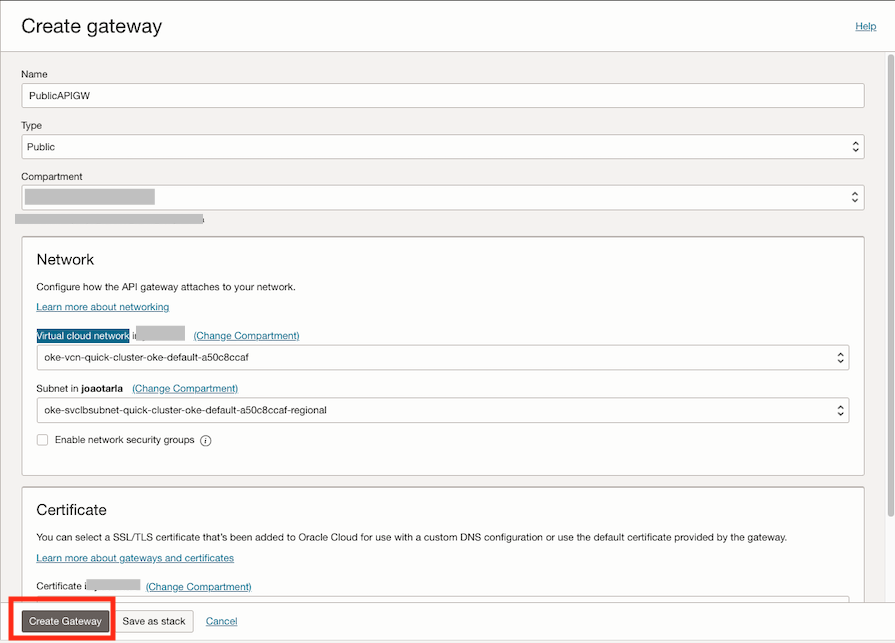
Task: Open the Virtual cloud network dropdown
Action: pyautogui.click(x=442, y=358)
